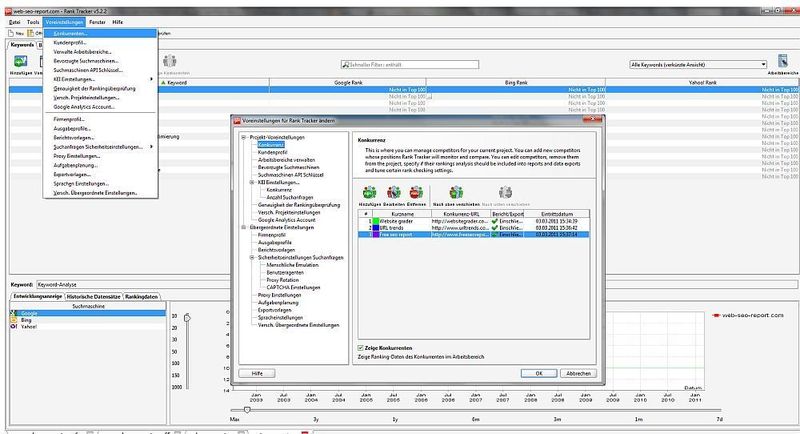Switch to the Rankingdaten tab
Screen dimensions: 800x434
[142, 296]
